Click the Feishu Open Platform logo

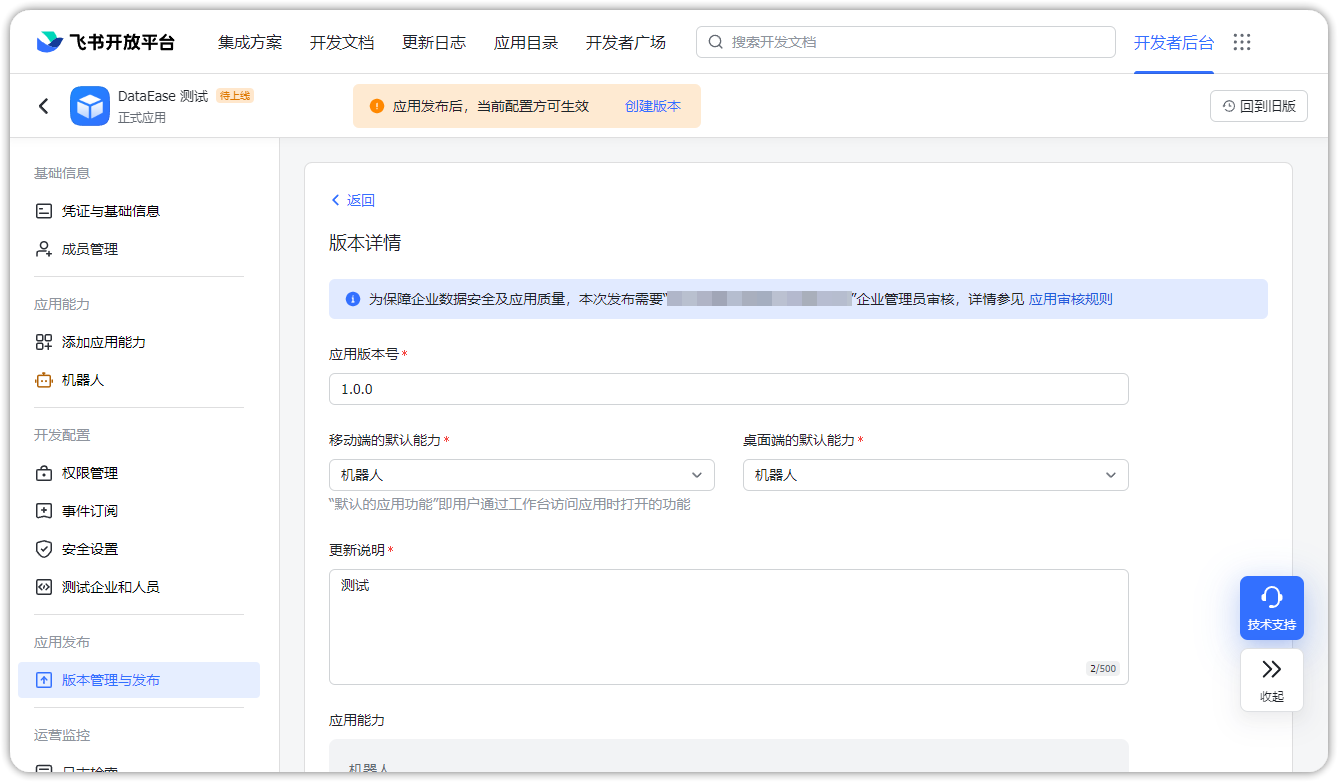[x=105, y=42]
